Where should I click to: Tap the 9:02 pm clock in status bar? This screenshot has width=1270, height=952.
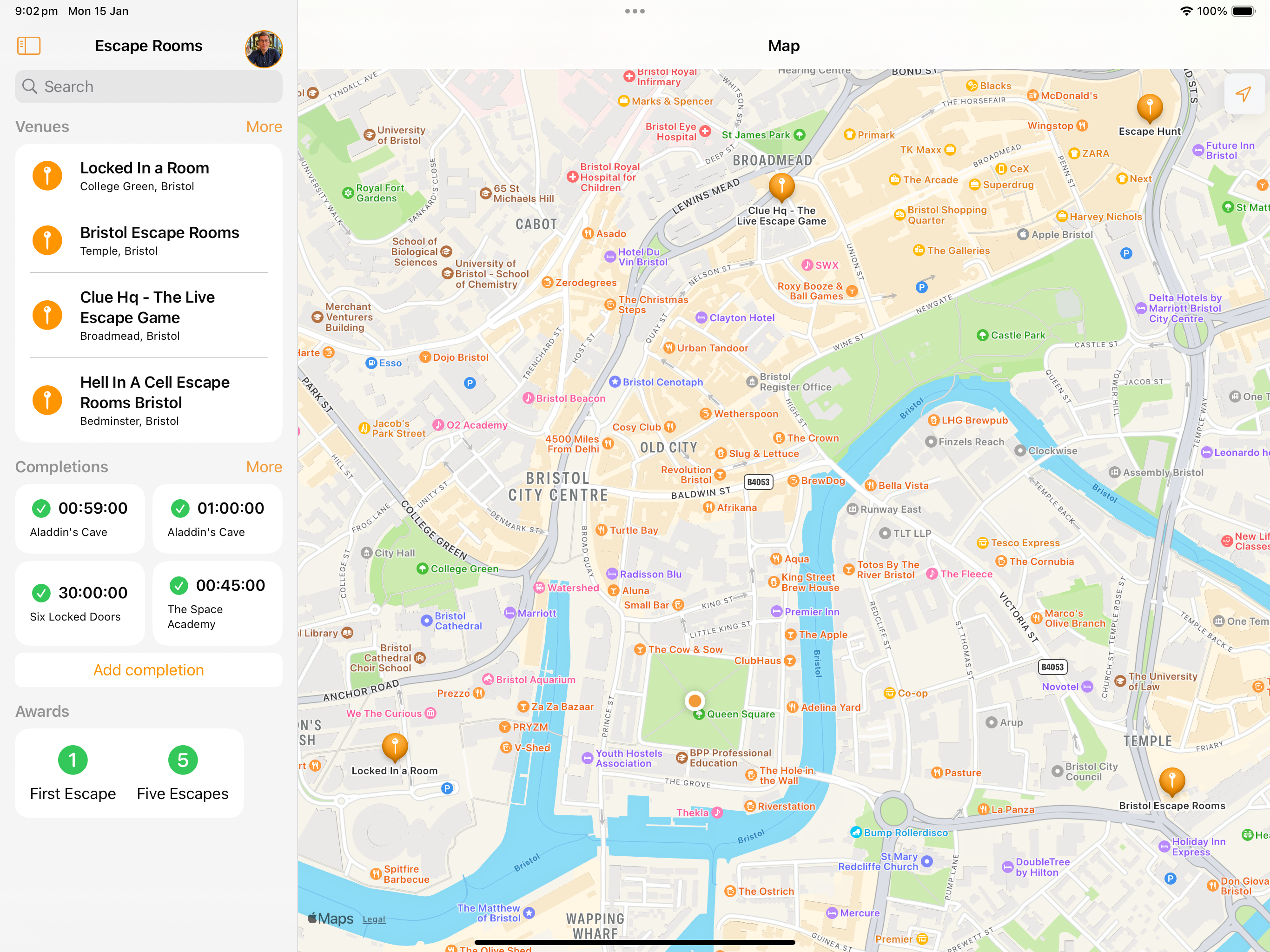click(x=36, y=11)
